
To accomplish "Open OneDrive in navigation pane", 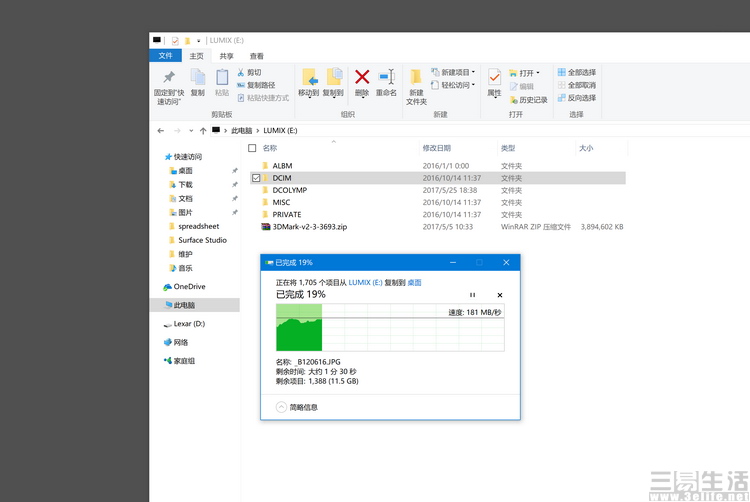I will pos(184,287).
